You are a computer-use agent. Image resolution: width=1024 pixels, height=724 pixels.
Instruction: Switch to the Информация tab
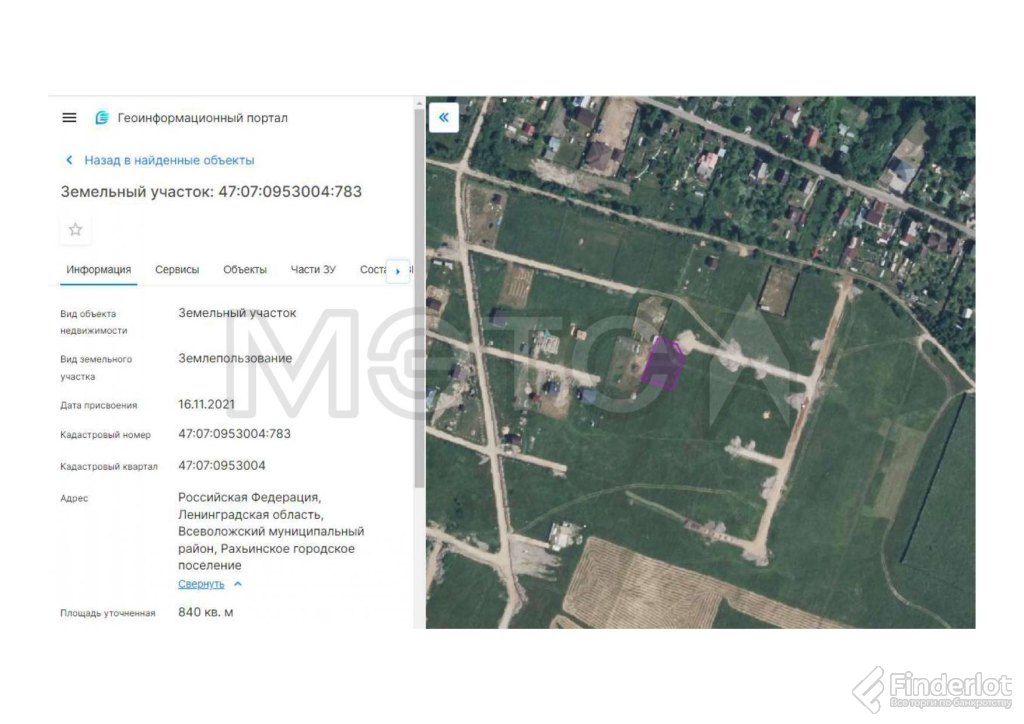(x=98, y=270)
